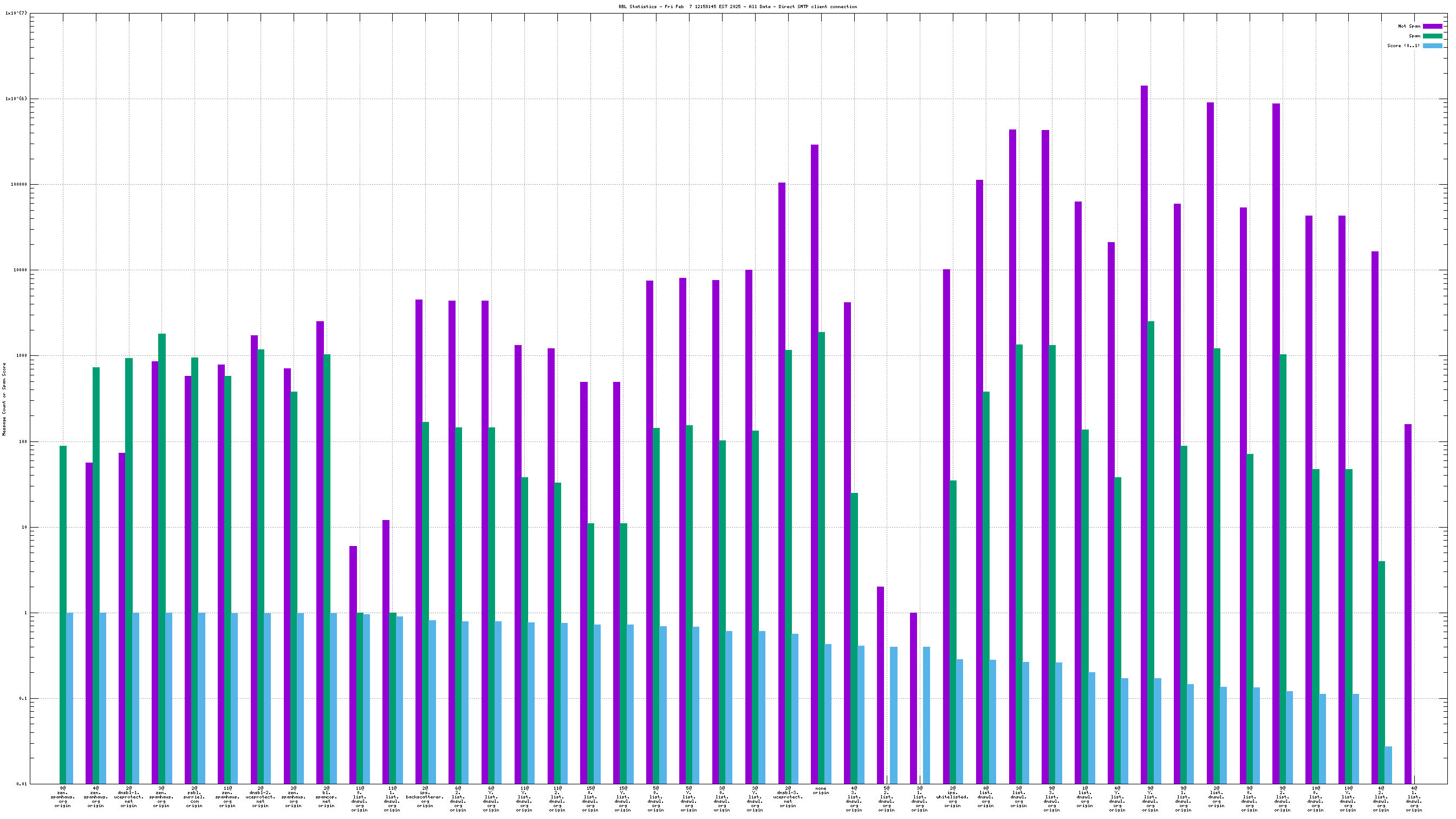Click the 1x10^{6} y-axis tick label
Image resolution: width=1456 pixels, height=819 pixels.
pos(15,99)
